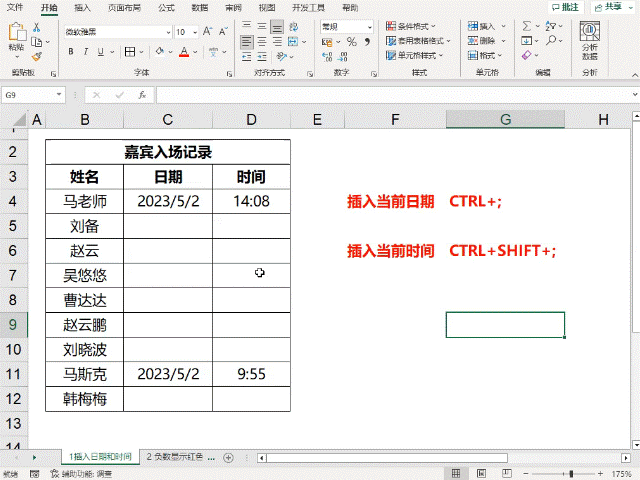Apply the fill color bucket

pyautogui.click(x=160, y=51)
